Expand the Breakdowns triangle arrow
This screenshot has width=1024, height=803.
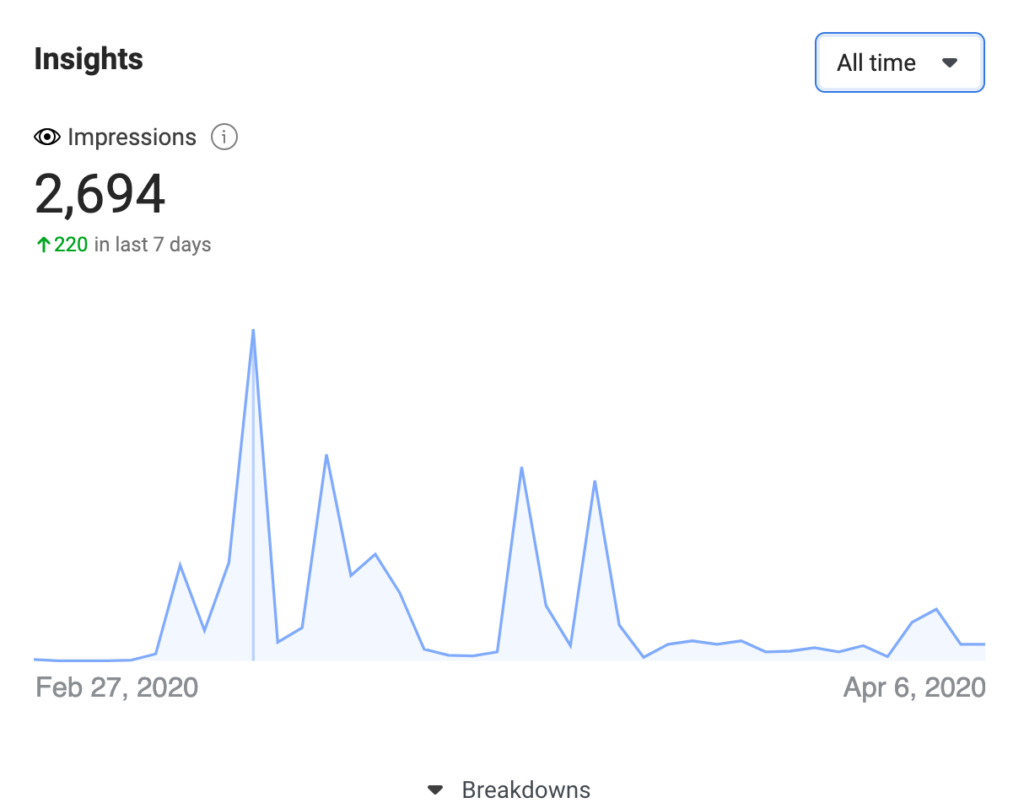[x=435, y=790]
